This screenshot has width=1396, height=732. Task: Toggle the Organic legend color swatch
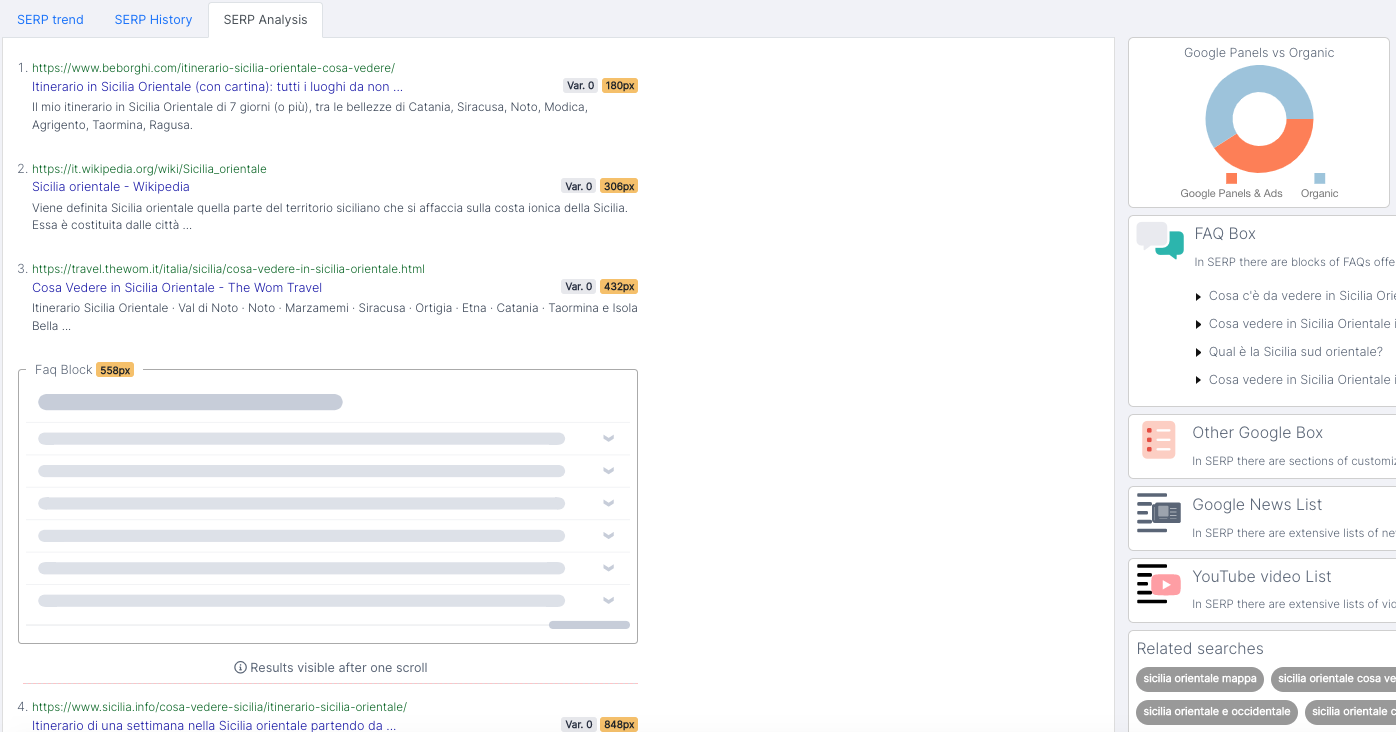pyautogui.click(x=1319, y=178)
